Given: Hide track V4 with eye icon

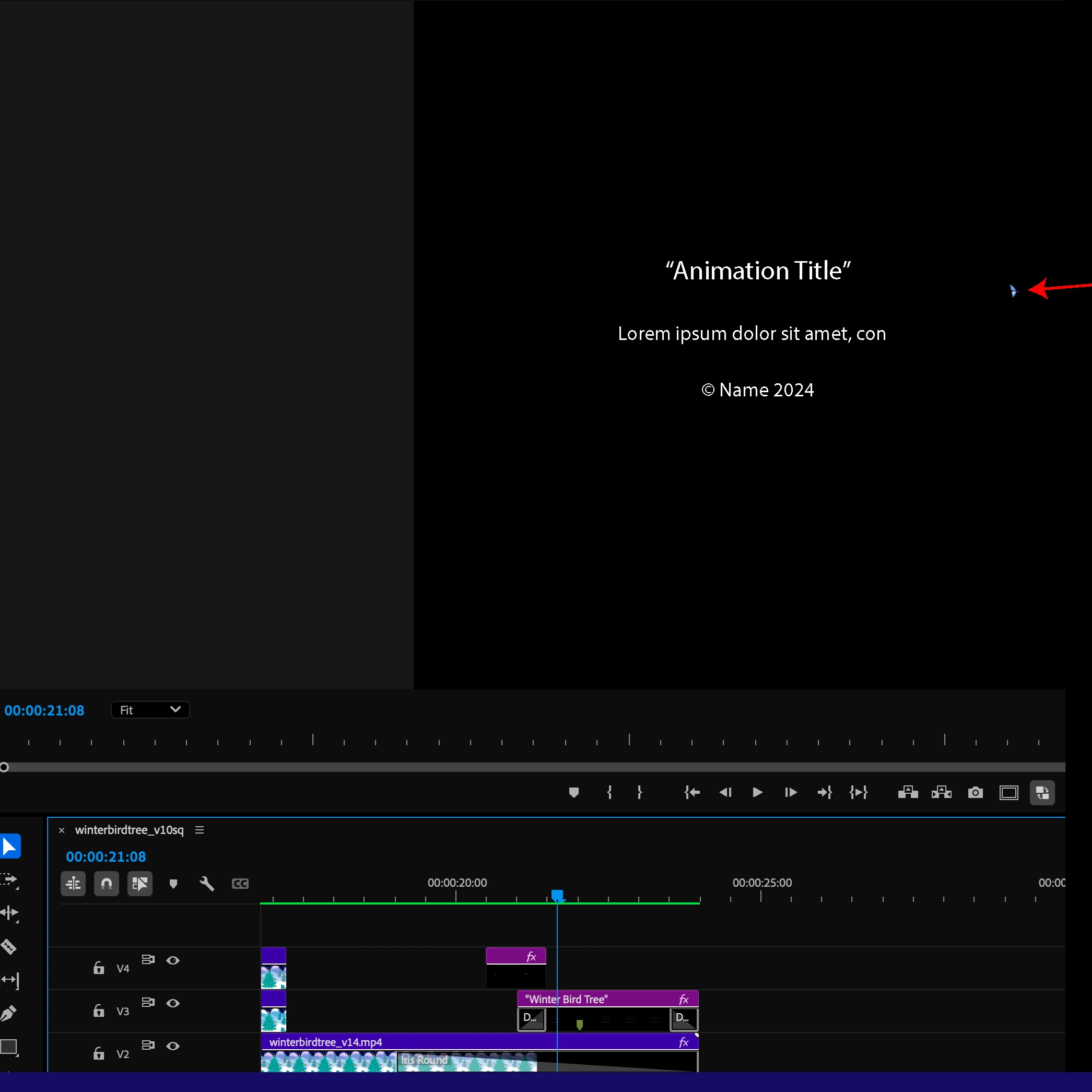Looking at the screenshot, I should click(x=173, y=960).
